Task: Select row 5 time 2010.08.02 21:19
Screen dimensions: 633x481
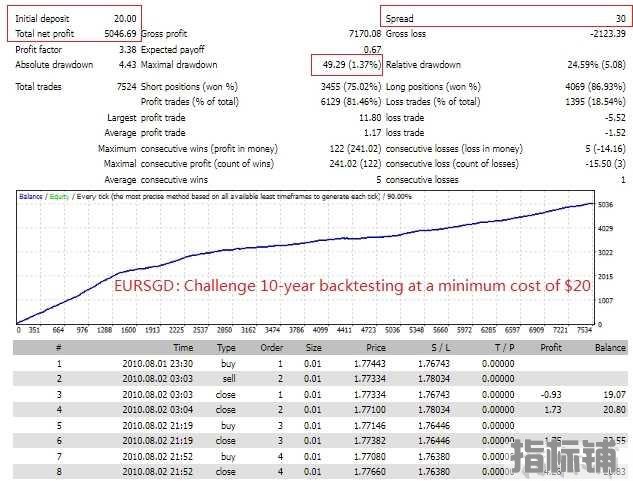Action: pyautogui.click(x=157, y=426)
